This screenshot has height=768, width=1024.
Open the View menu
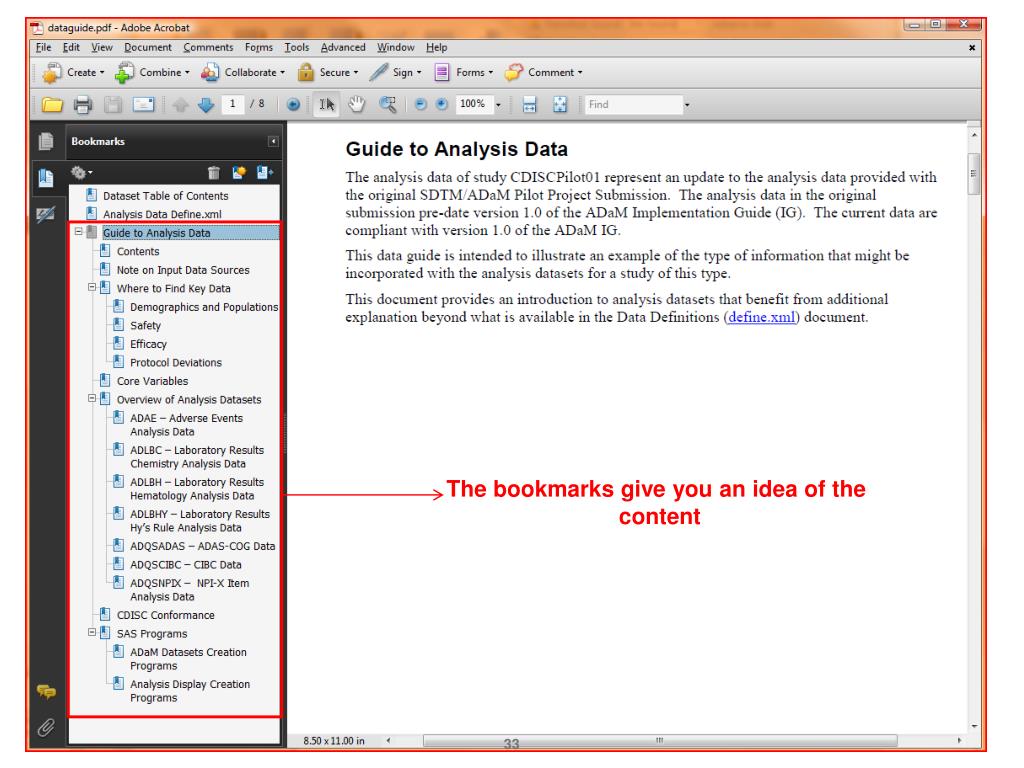point(102,47)
